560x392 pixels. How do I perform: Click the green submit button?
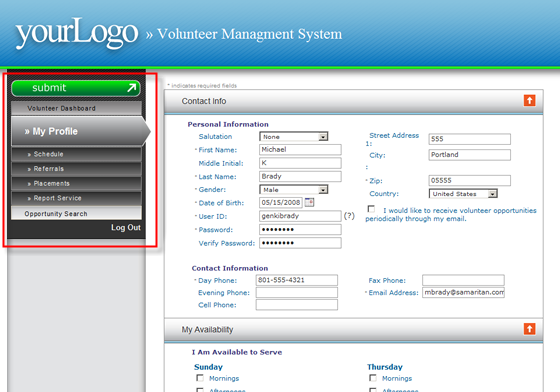76,88
